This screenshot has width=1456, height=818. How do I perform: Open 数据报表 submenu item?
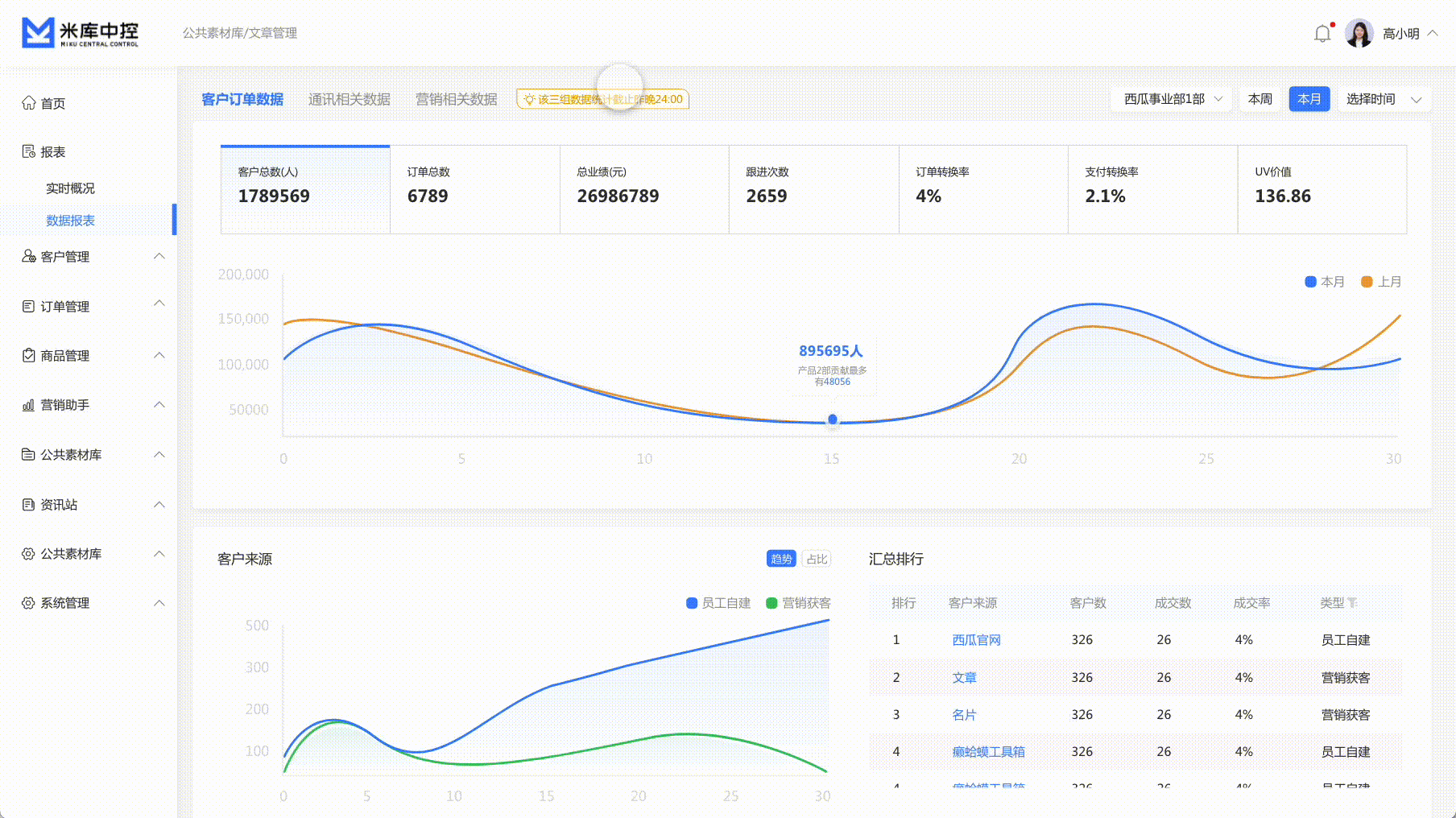tap(70, 220)
